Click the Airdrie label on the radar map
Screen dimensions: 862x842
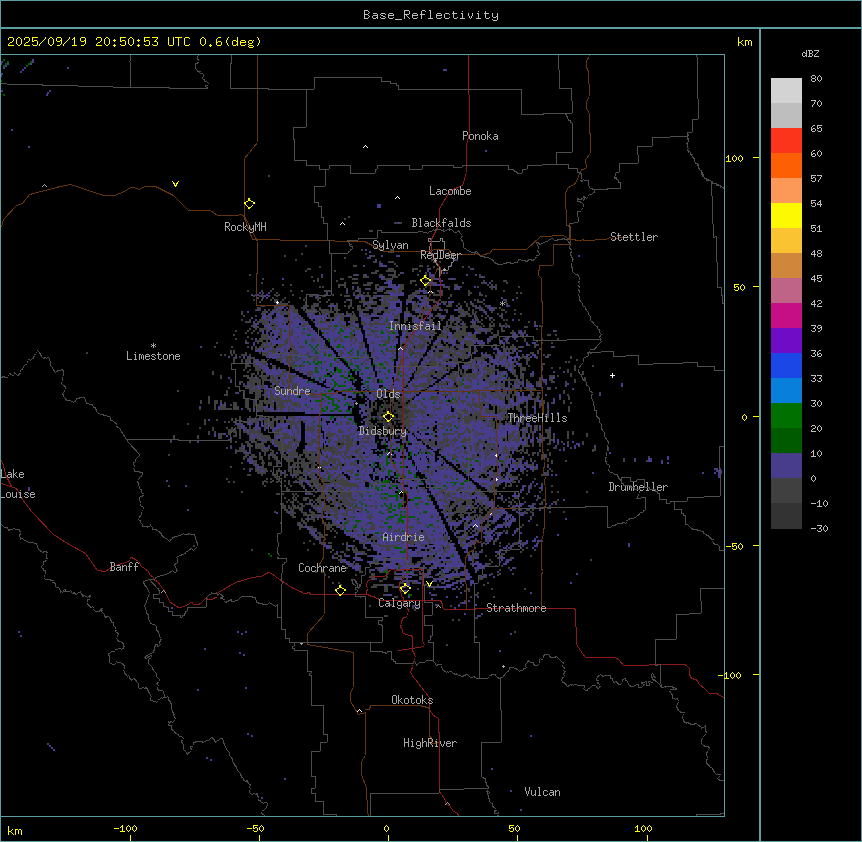[x=403, y=537]
